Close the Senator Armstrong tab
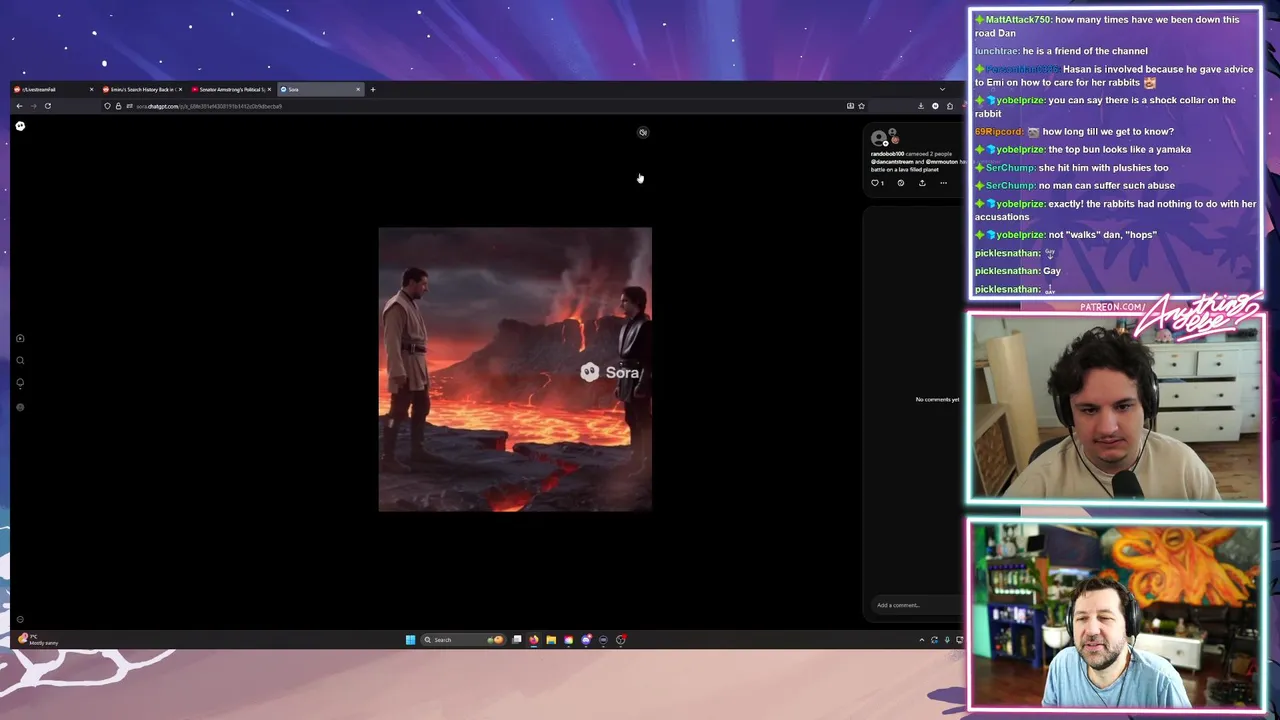Screen dimensions: 1280x720 point(269,89)
